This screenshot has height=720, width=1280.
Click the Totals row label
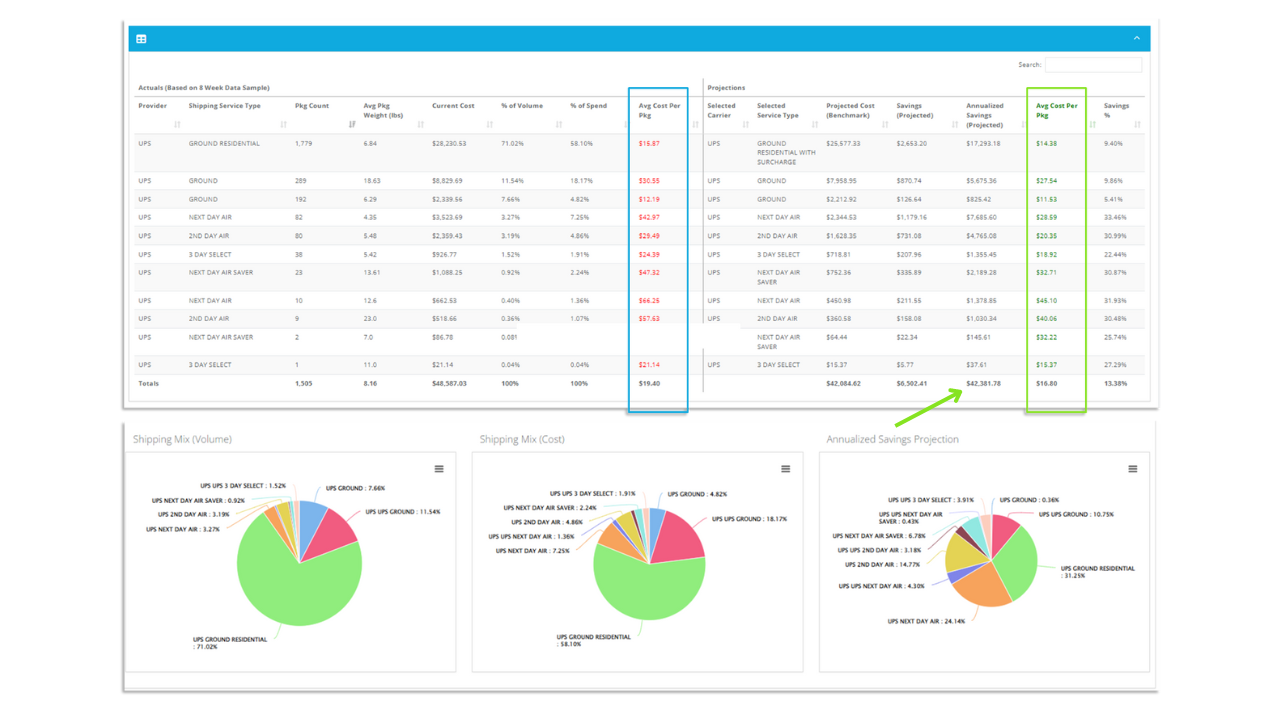[x=148, y=384]
